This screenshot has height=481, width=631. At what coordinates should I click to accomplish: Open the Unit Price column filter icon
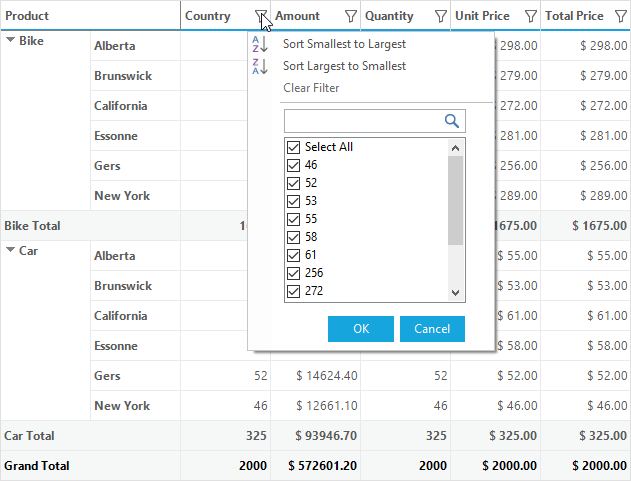pos(531,16)
